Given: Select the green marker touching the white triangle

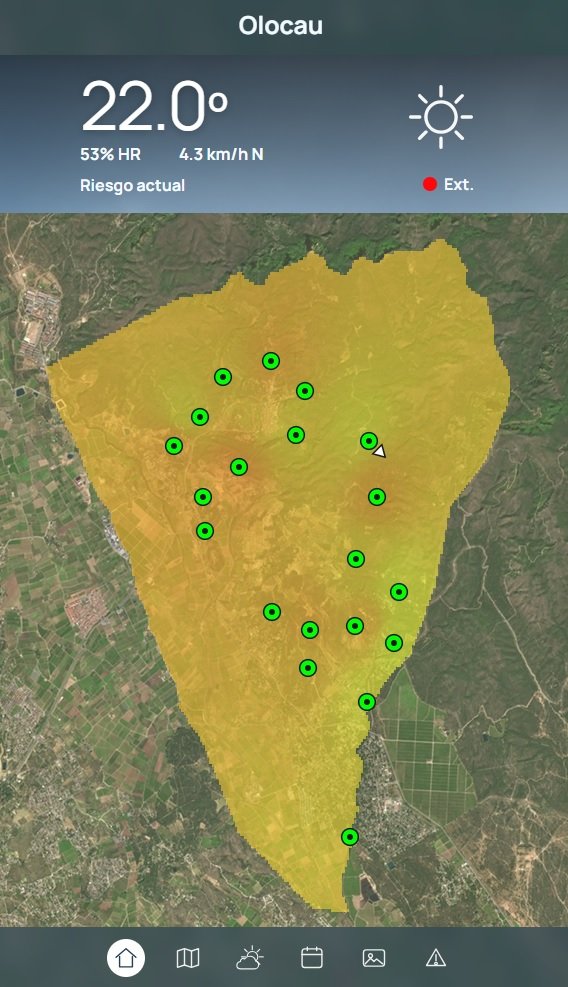Looking at the screenshot, I should [x=369, y=441].
